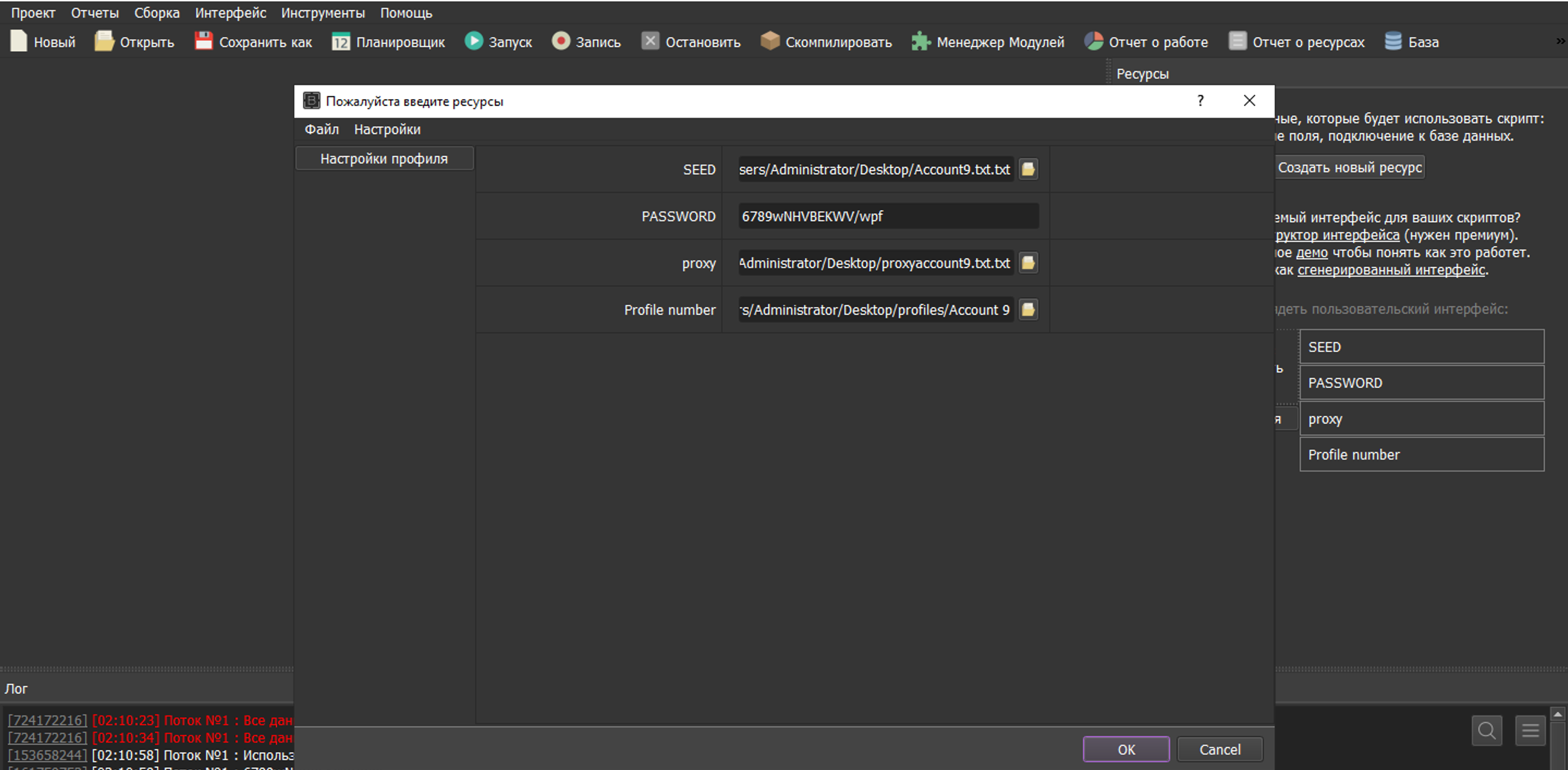Select the Настройки профиля tab
The image size is (1568, 770).
point(384,159)
